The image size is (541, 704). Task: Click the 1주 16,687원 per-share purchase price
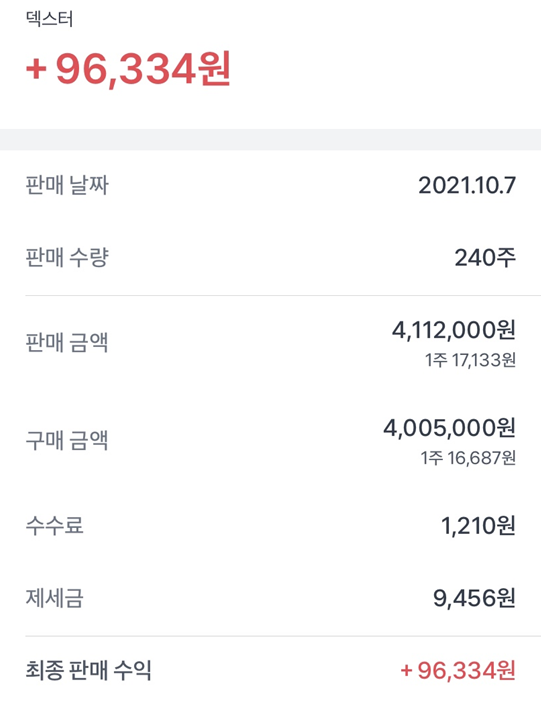click(x=468, y=458)
